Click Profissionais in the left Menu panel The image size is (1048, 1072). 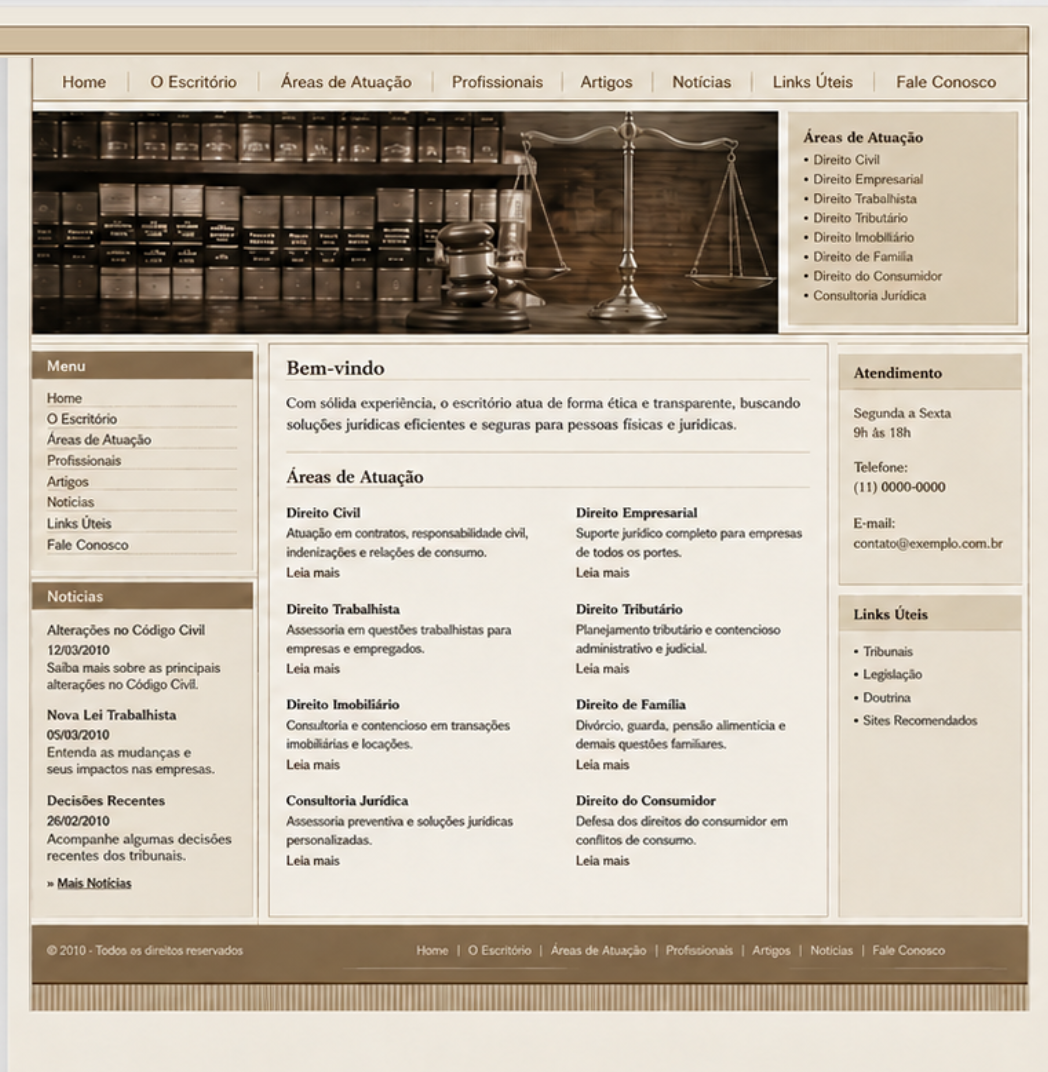point(84,461)
